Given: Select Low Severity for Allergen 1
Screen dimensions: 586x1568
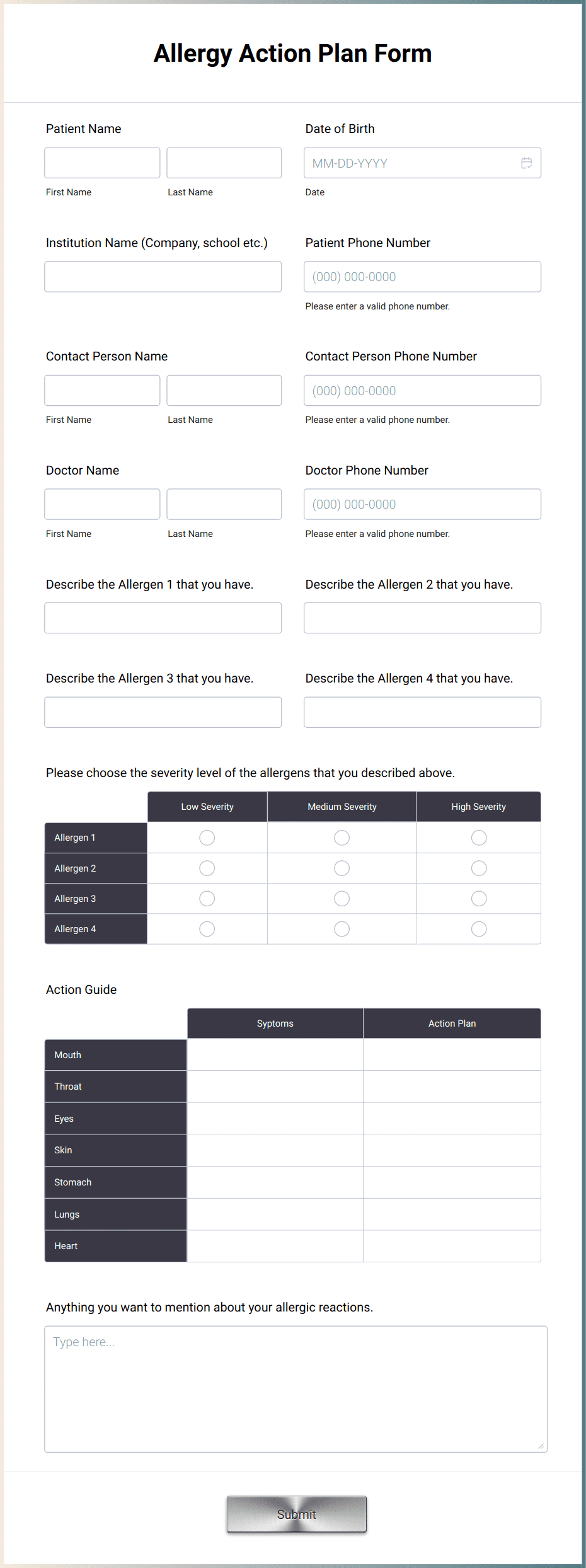Looking at the screenshot, I should pos(207,838).
